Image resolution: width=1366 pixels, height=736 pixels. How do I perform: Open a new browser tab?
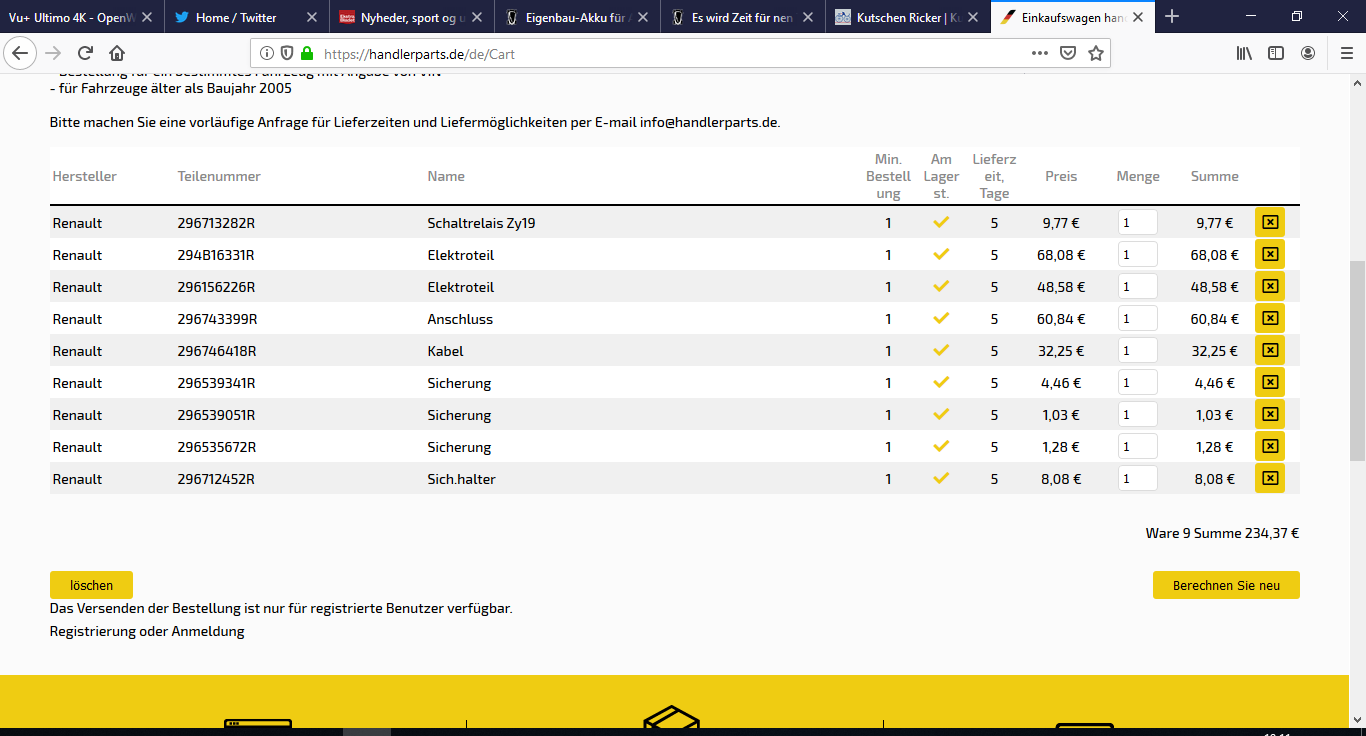tap(1172, 17)
